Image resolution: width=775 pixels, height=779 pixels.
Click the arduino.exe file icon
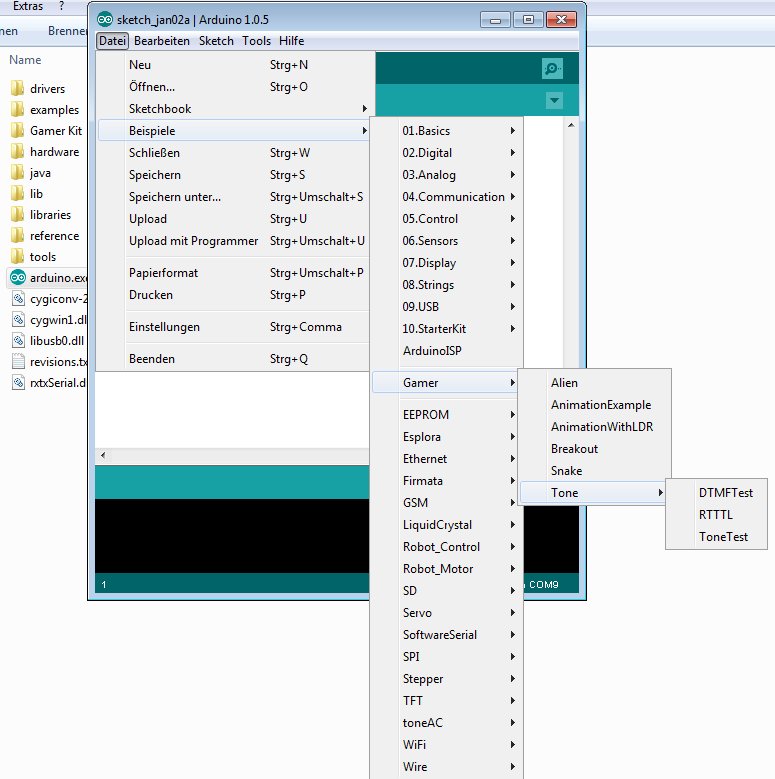point(18,277)
